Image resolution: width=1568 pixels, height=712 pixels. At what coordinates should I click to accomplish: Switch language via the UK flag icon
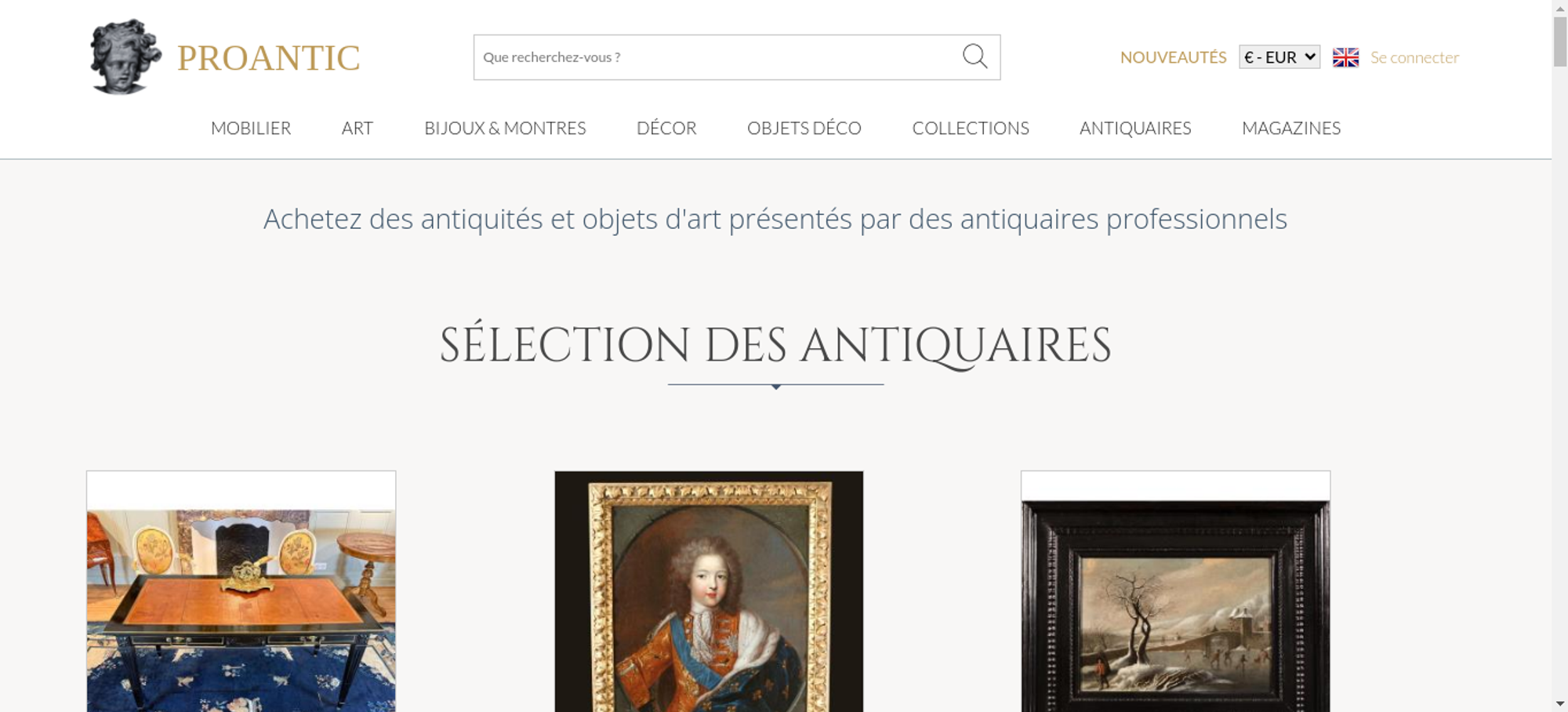point(1345,57)
